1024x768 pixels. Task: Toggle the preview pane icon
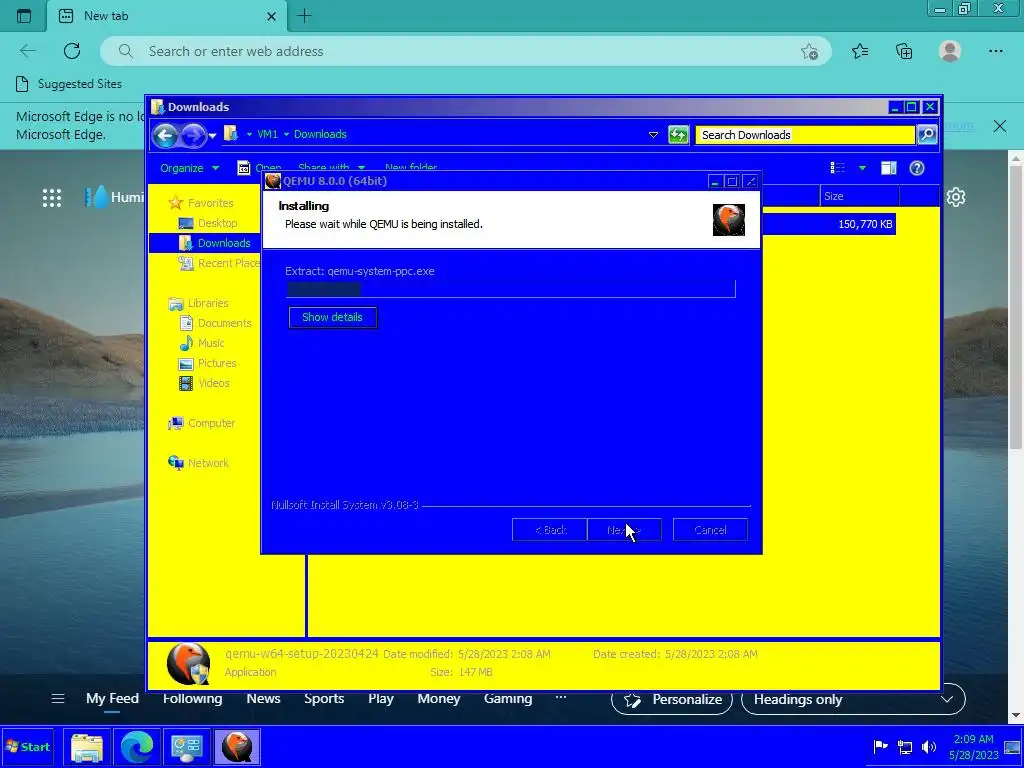(x=889, y=168)
